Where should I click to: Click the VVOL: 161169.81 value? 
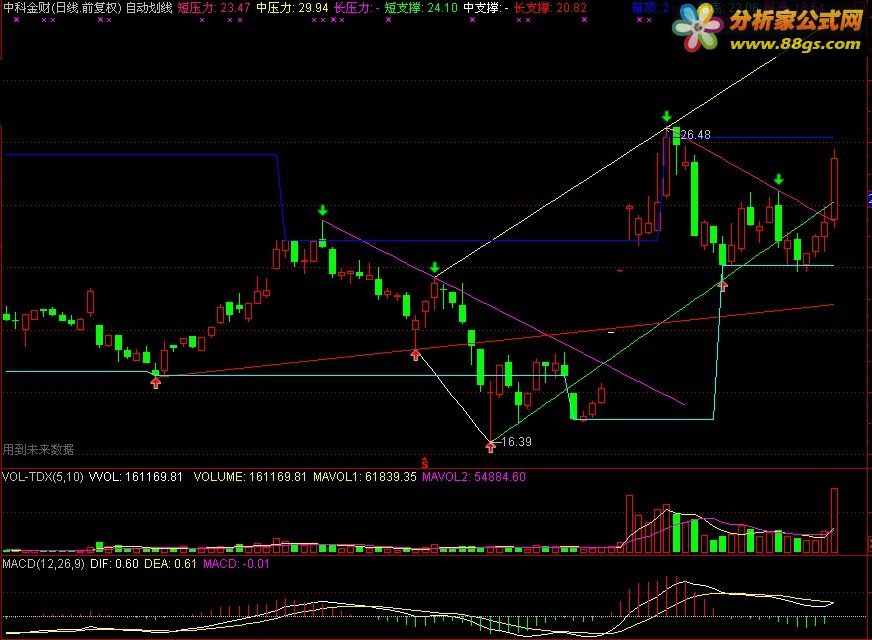pyautogui.click(x=136, y=477)
